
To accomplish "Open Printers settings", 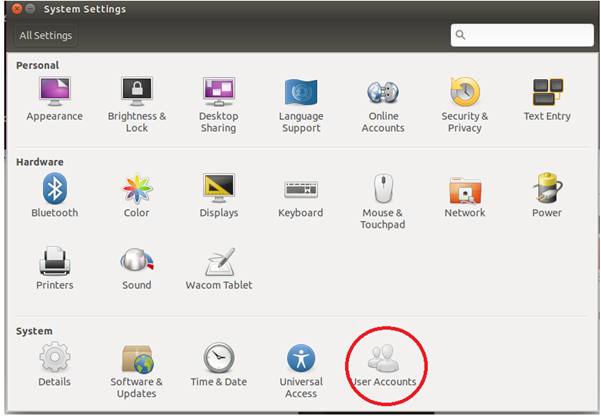I will (54, 268).
